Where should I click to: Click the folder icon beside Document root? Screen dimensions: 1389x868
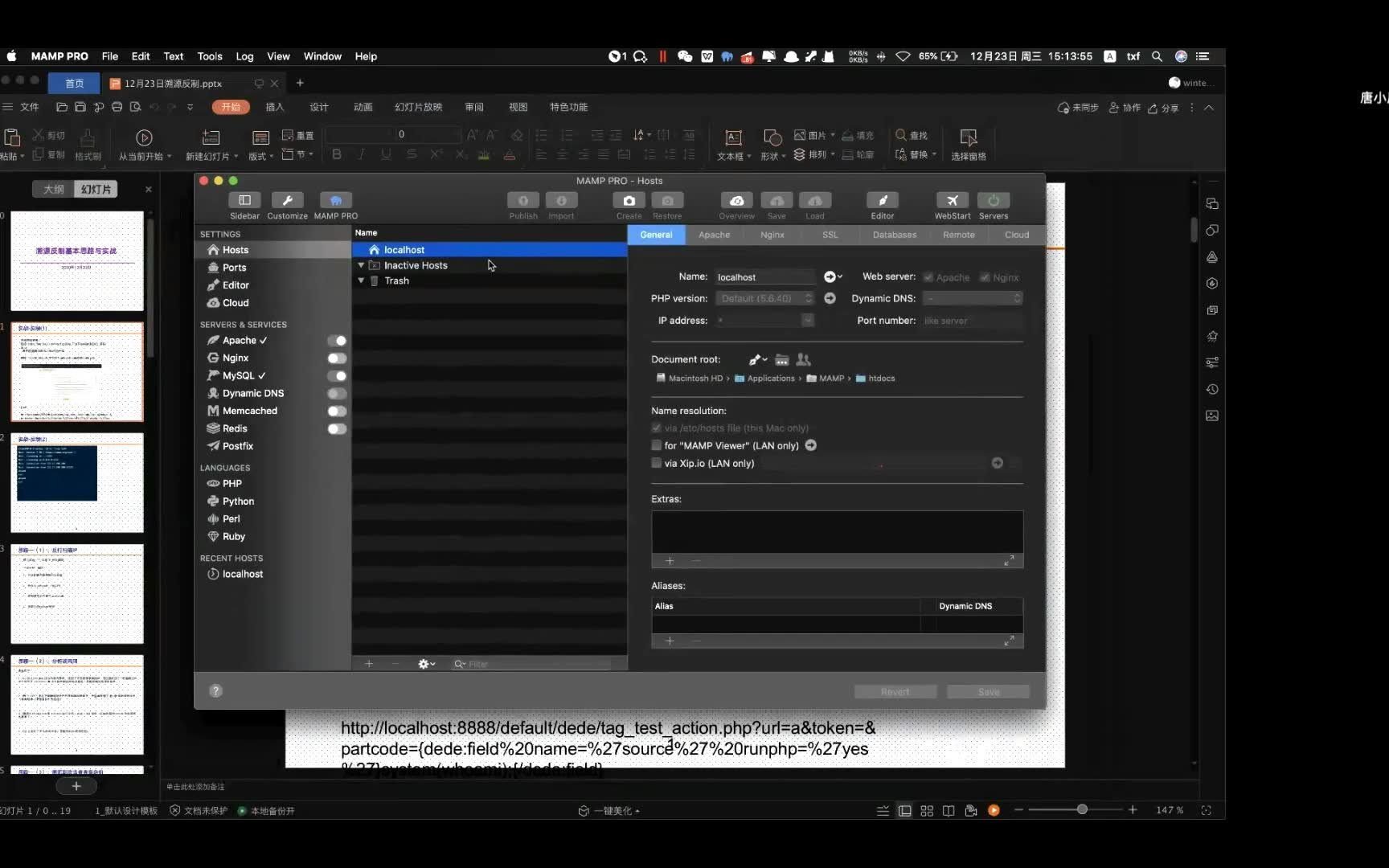pyautogui.click(x=781, y=359)
